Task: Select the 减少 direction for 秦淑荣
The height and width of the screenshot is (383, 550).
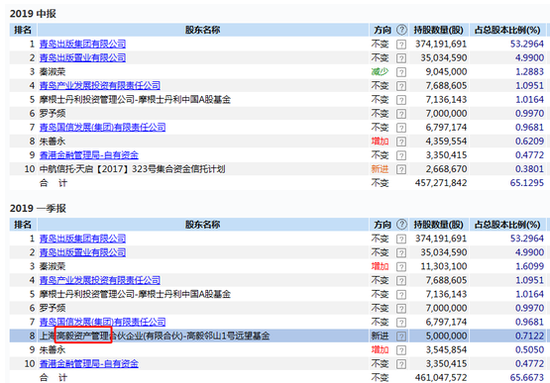Action: [380, 72]
